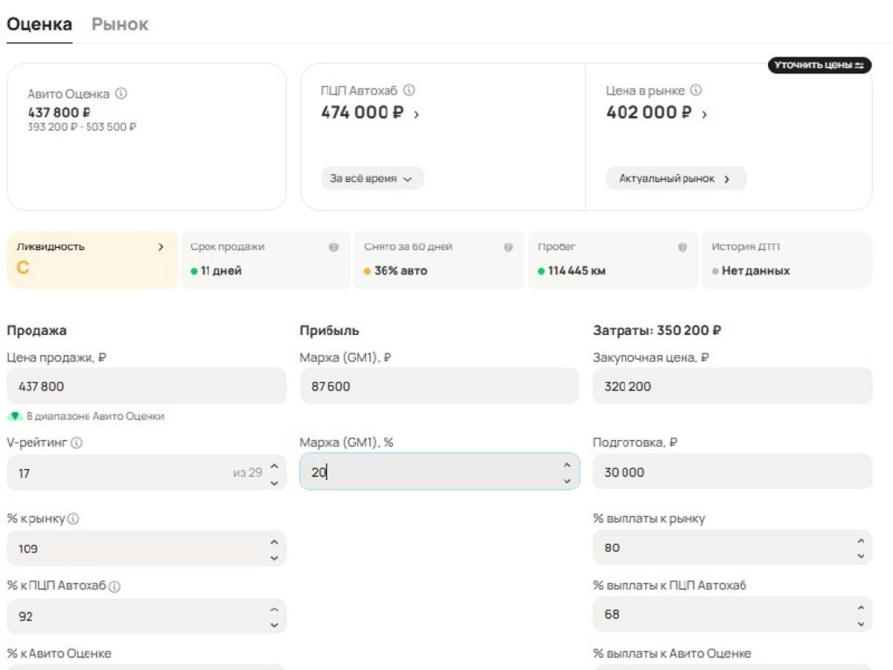Image resolution: width=893 pixels, height=670 pixels.
Task: Decrease the % к рынку value
Action: 275,558
